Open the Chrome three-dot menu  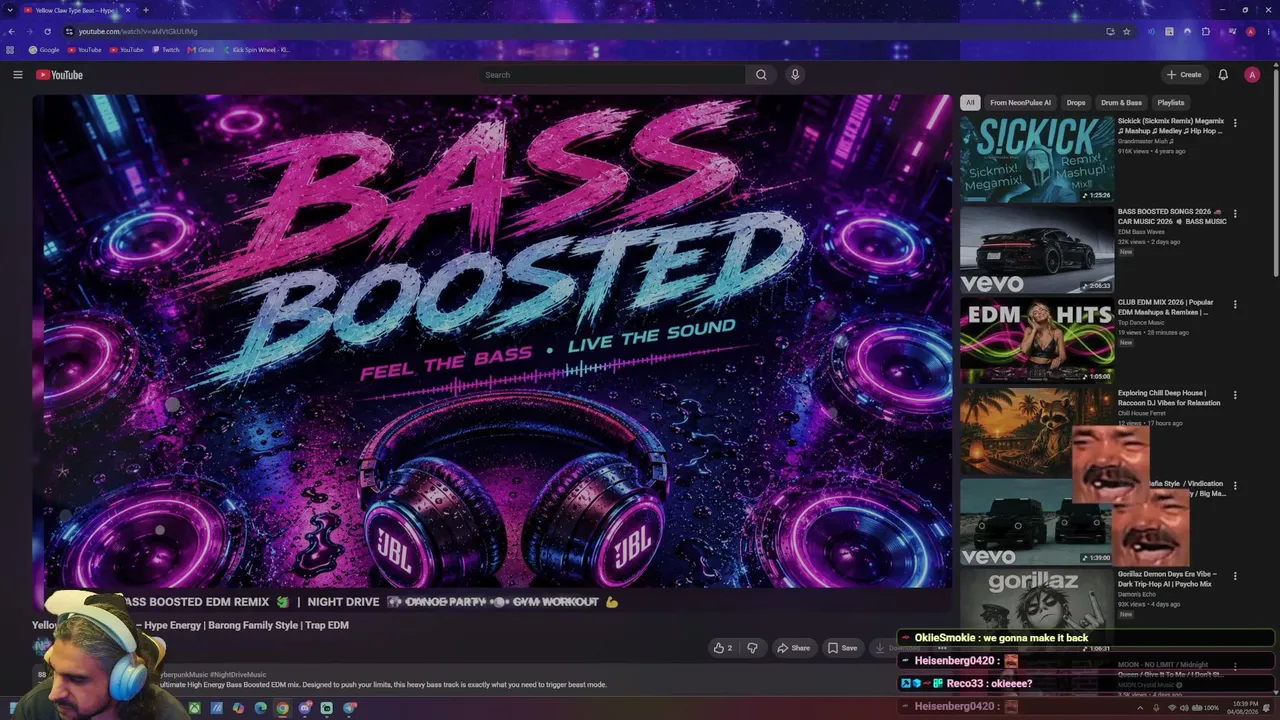coord(1269,31)
